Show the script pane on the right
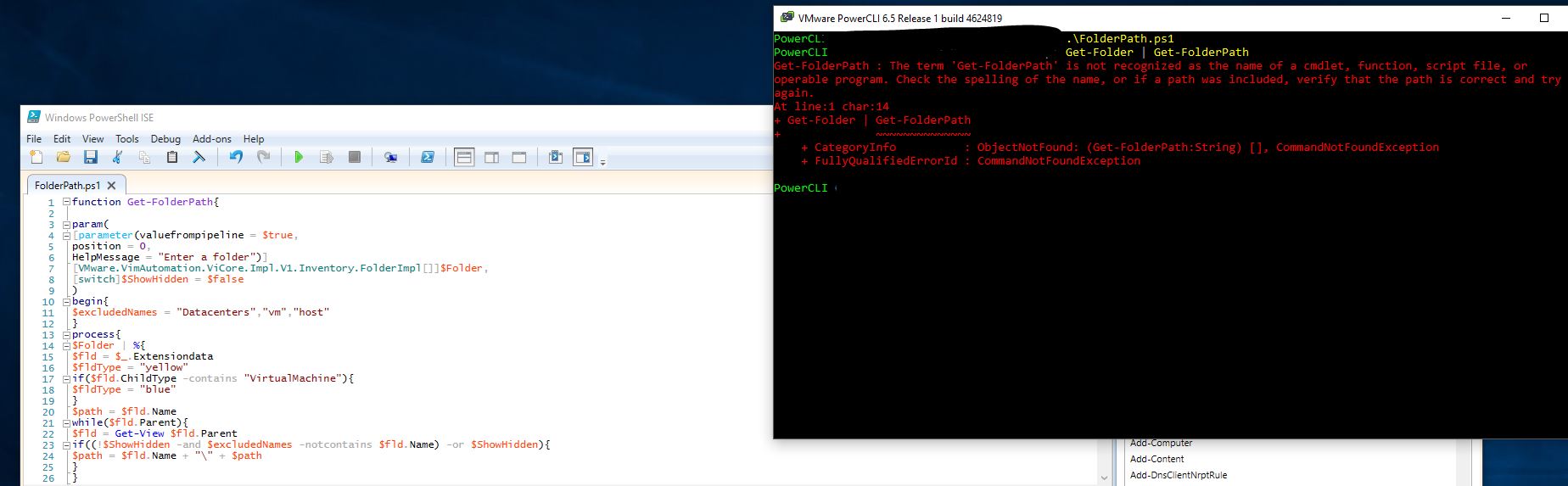The image size is (1568, 486). (x=491, y=157)
